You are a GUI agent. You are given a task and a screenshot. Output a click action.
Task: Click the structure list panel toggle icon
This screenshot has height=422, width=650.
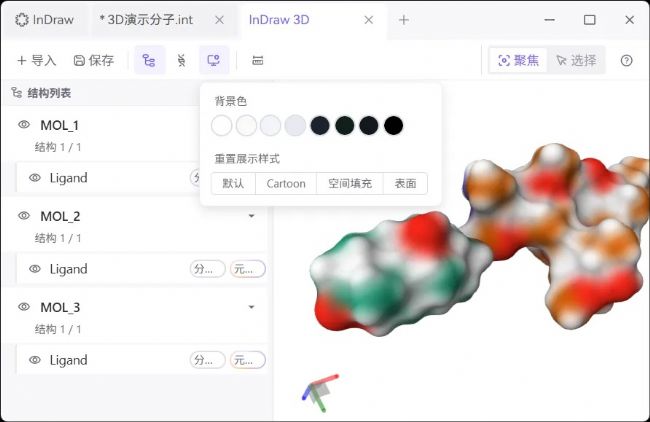coord(149,61)
